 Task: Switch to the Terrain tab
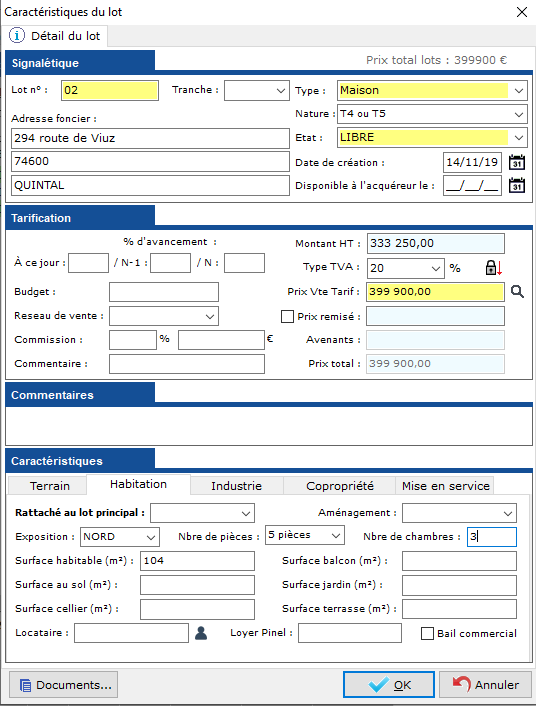pos(47,486)
